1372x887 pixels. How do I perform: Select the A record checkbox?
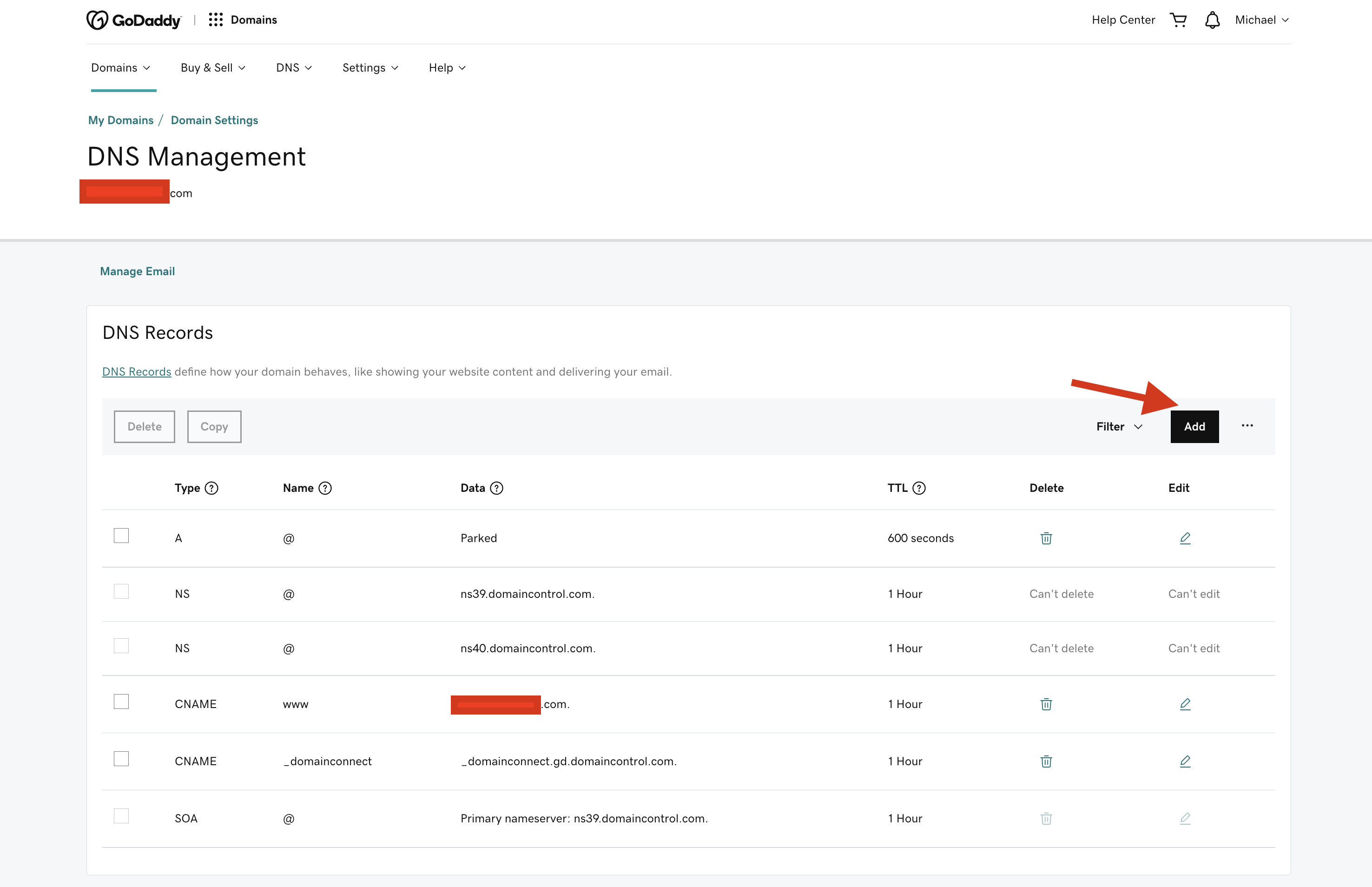pyautogui.click(x=121, y=536)
